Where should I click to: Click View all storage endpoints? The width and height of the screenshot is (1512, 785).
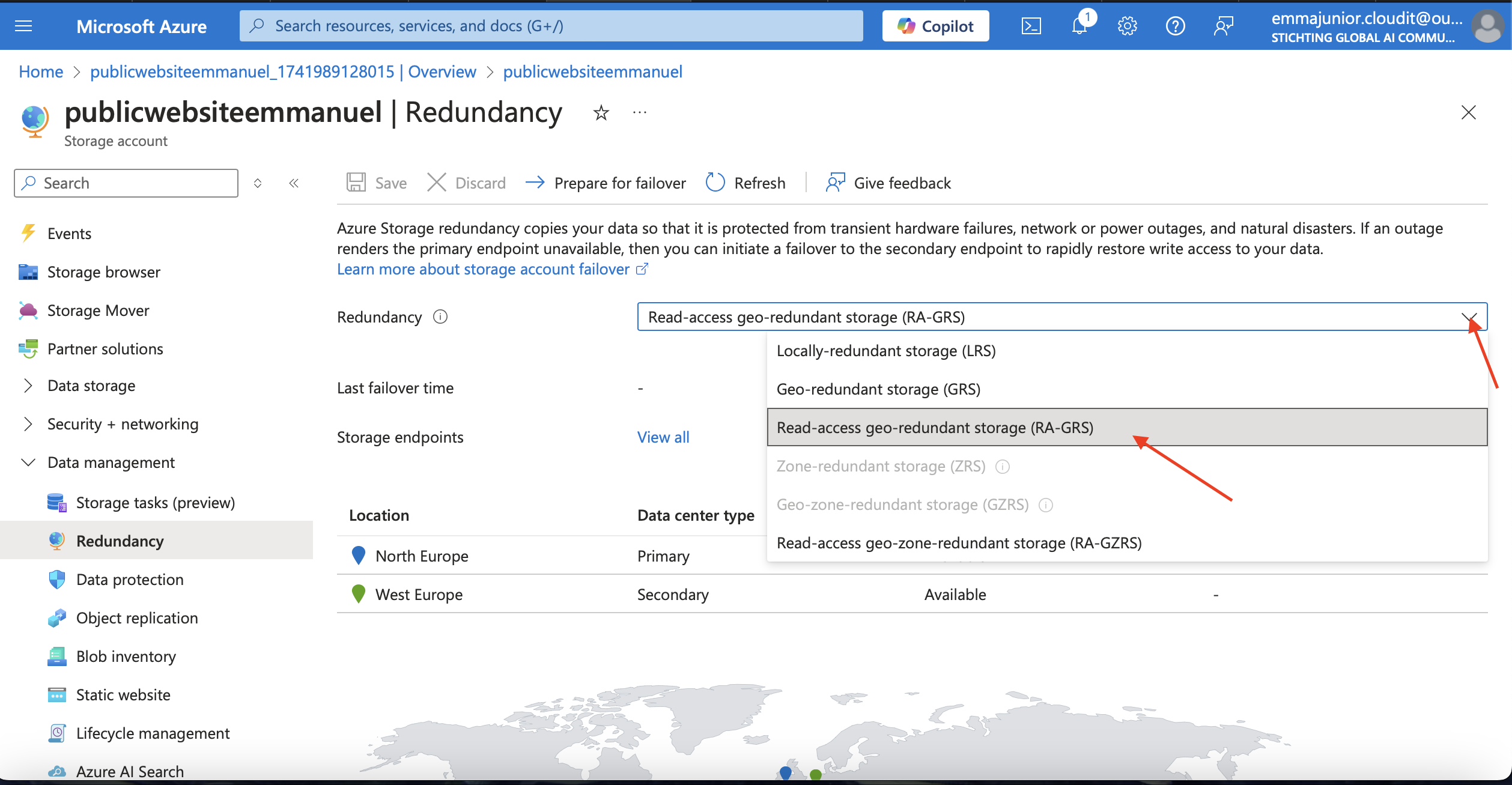(663, 437)
